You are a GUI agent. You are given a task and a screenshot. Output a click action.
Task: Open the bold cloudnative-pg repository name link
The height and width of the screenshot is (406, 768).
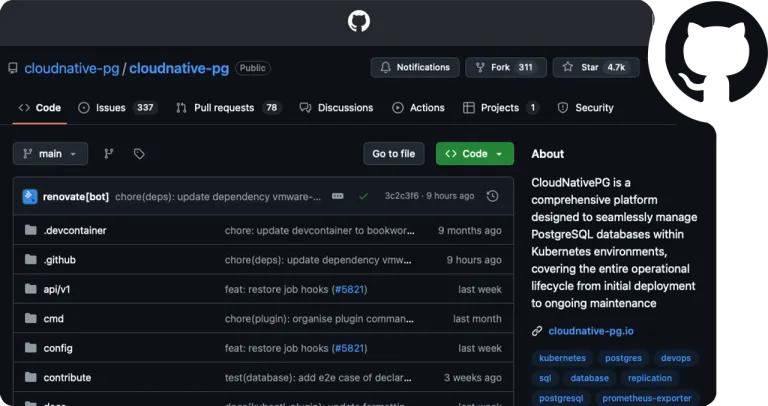pos(179,68)
